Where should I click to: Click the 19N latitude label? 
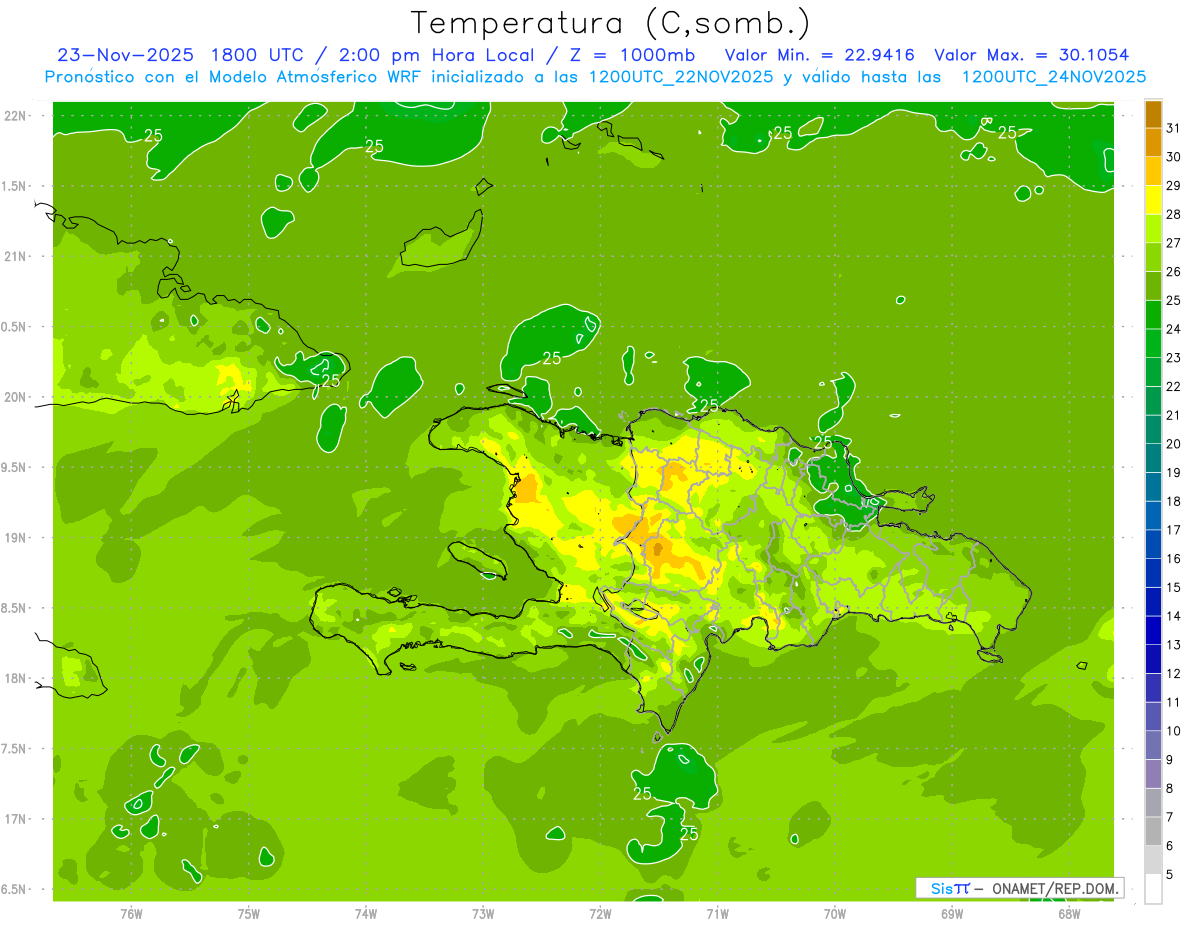click(15, 538)
